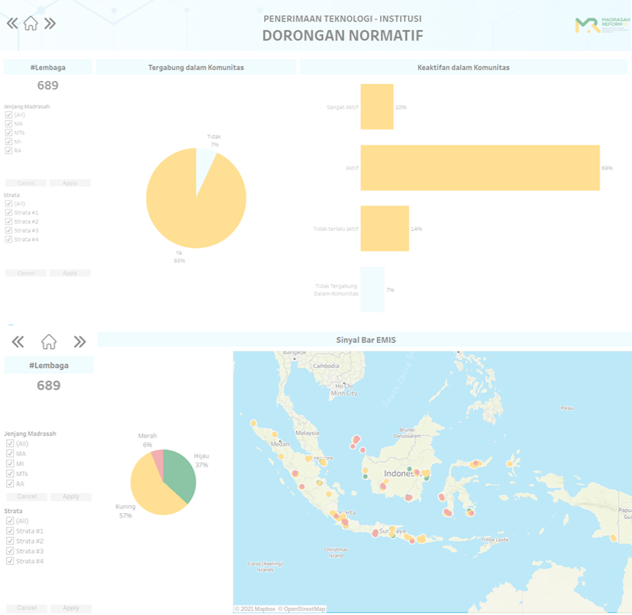Click back chevrons in Sinyal Bar EMIS dashboard
Viewport: 632px width, 615px height.
pyautogui.click(x=18, y=342)
